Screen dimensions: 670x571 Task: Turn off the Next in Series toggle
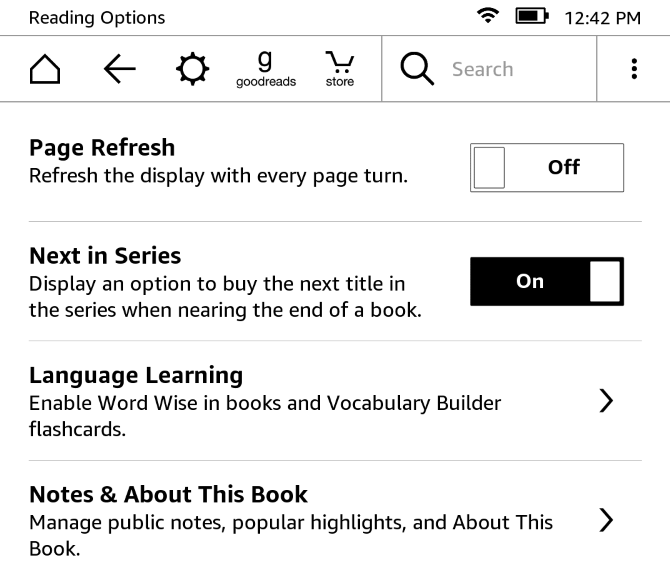pyautogui.click(x=546, y=281)
